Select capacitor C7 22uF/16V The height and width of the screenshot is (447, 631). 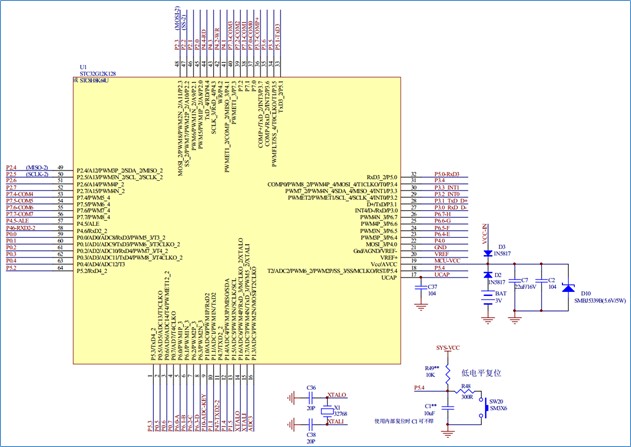517,284
